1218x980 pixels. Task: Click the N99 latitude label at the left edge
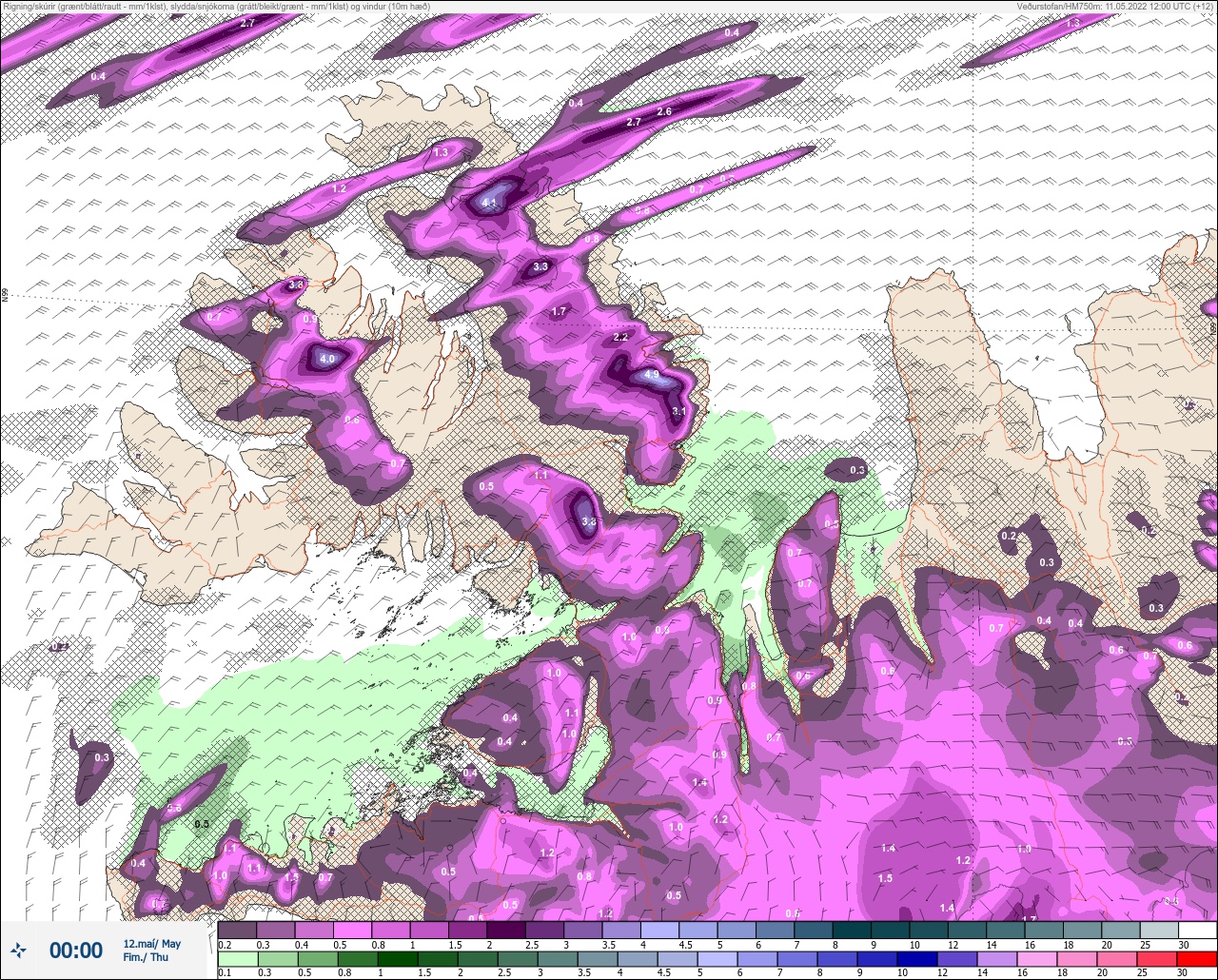pos(5,296)
